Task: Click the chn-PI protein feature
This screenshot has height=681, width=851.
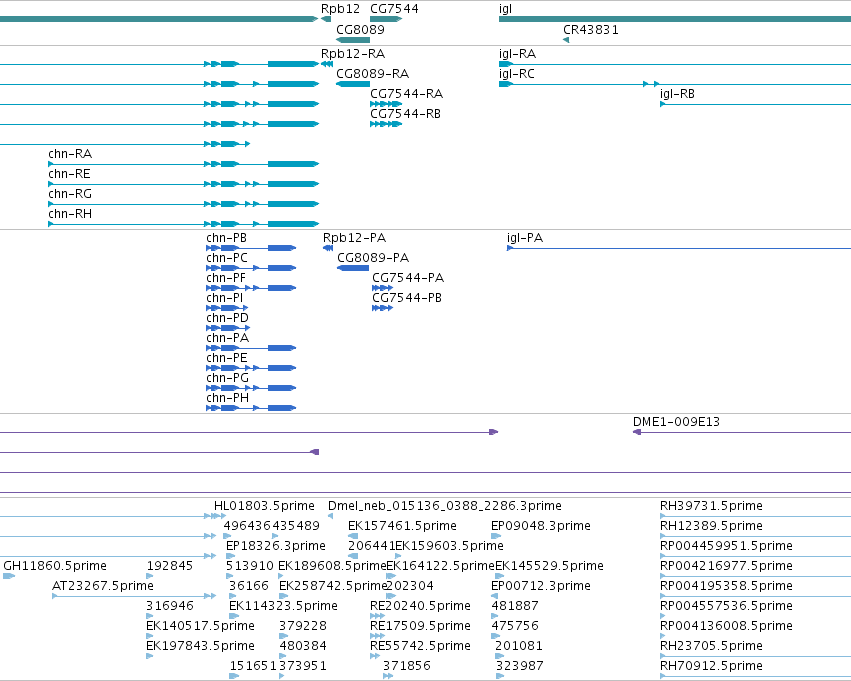Action: tap(227, 308)
